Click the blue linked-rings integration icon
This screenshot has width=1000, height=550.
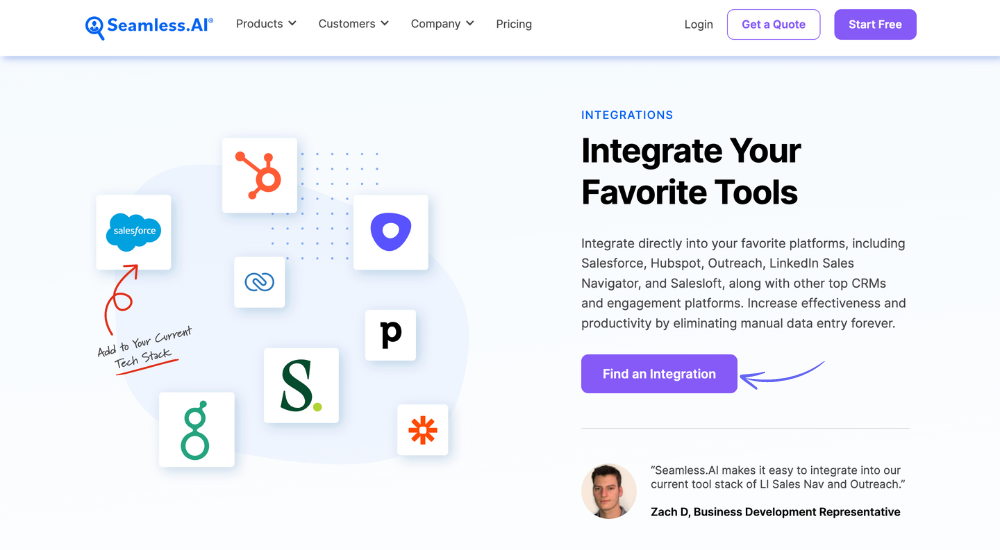[x=260, y=282]
